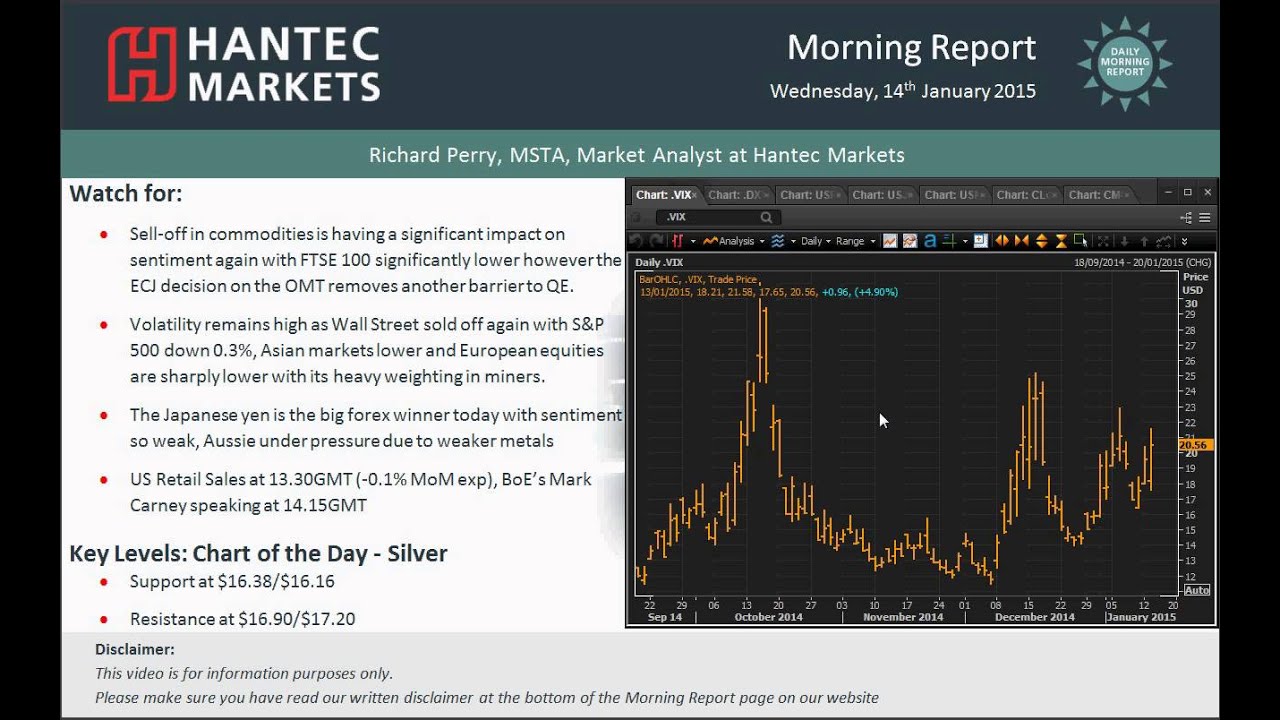Click the greyed down arrow icon

[x=1124, y=241]
